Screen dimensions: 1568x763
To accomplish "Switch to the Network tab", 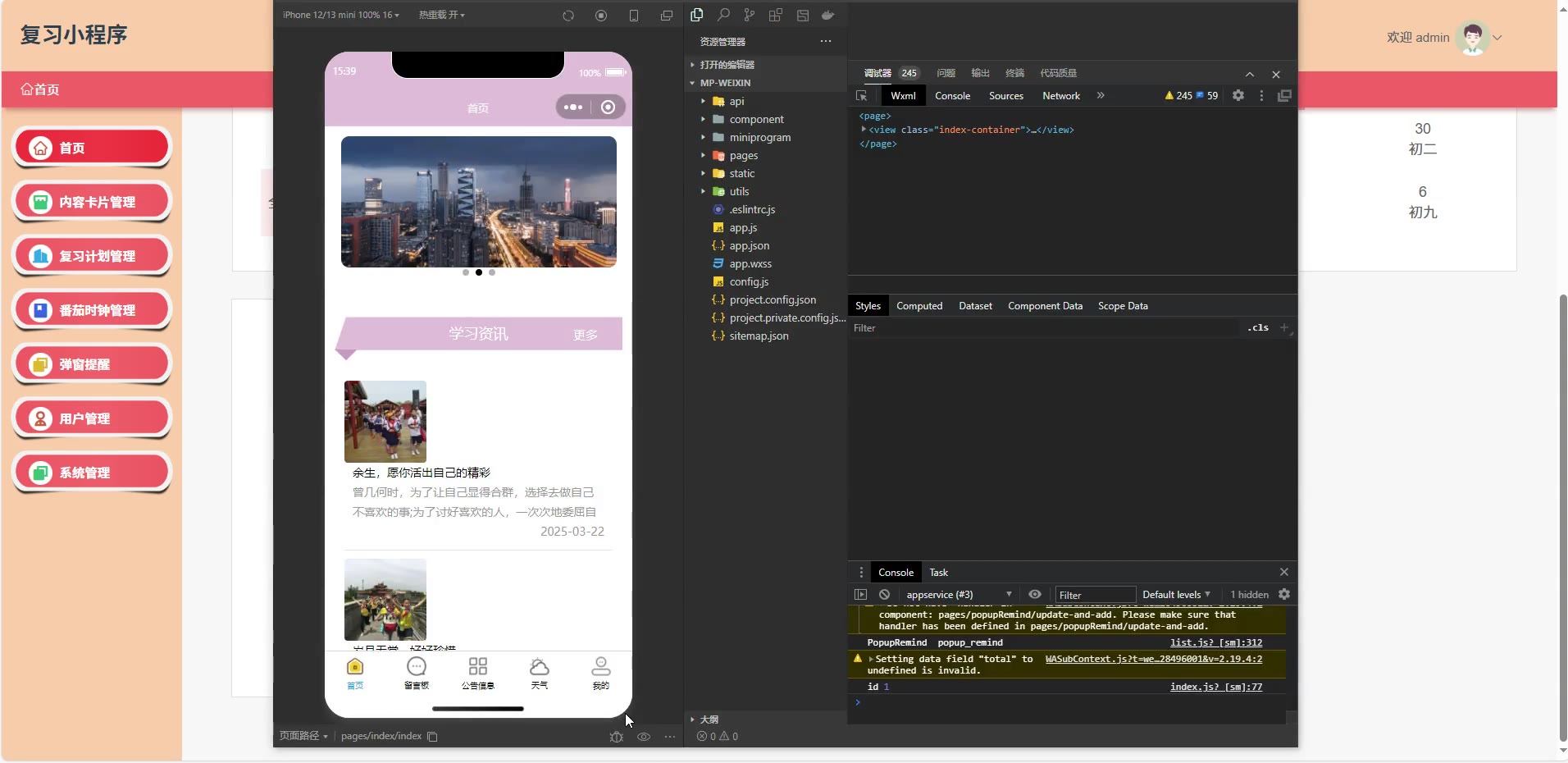I will tap(1060, 96).
